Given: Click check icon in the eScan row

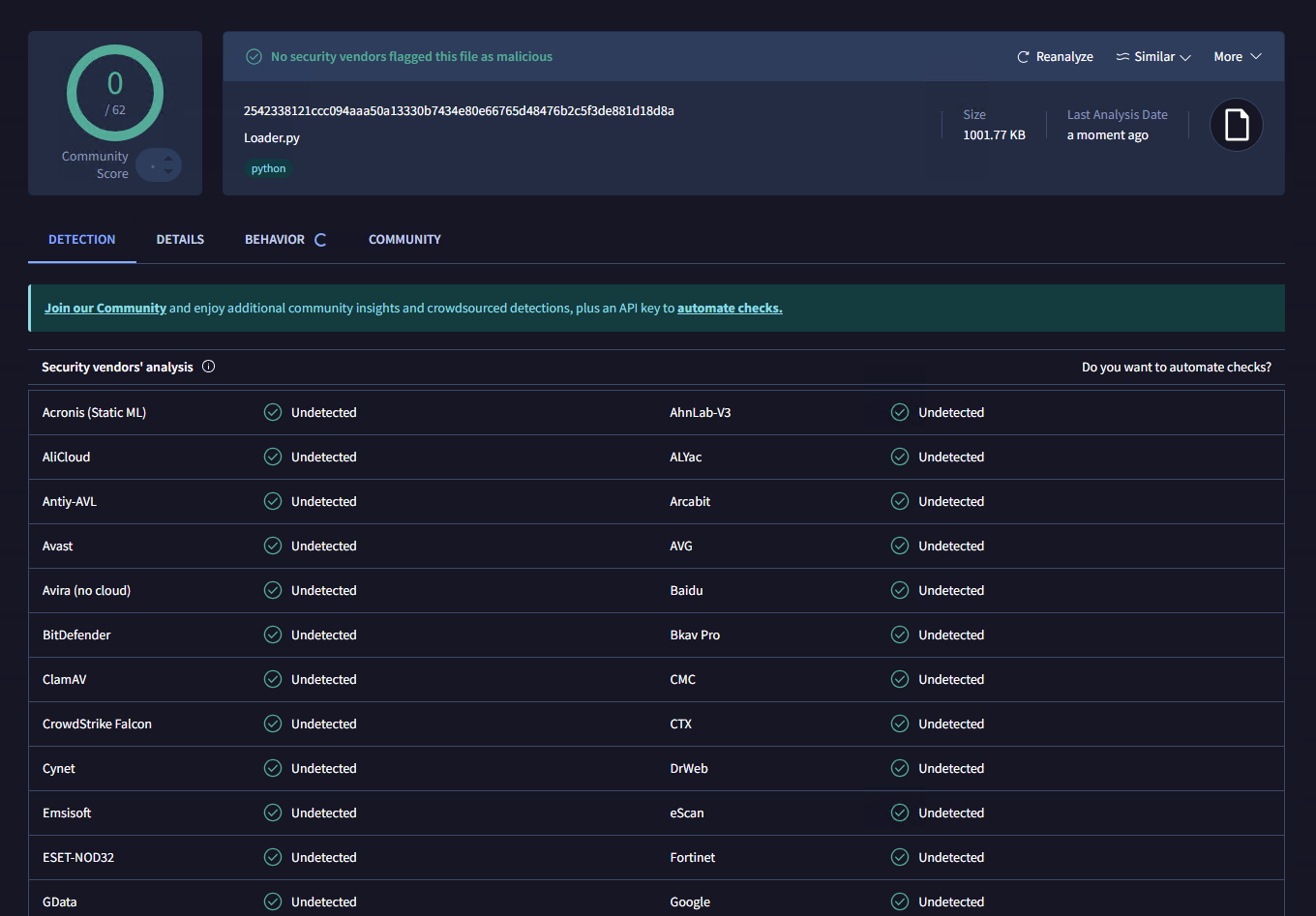Looking at the screenshot, I should (x=900, y=813).
